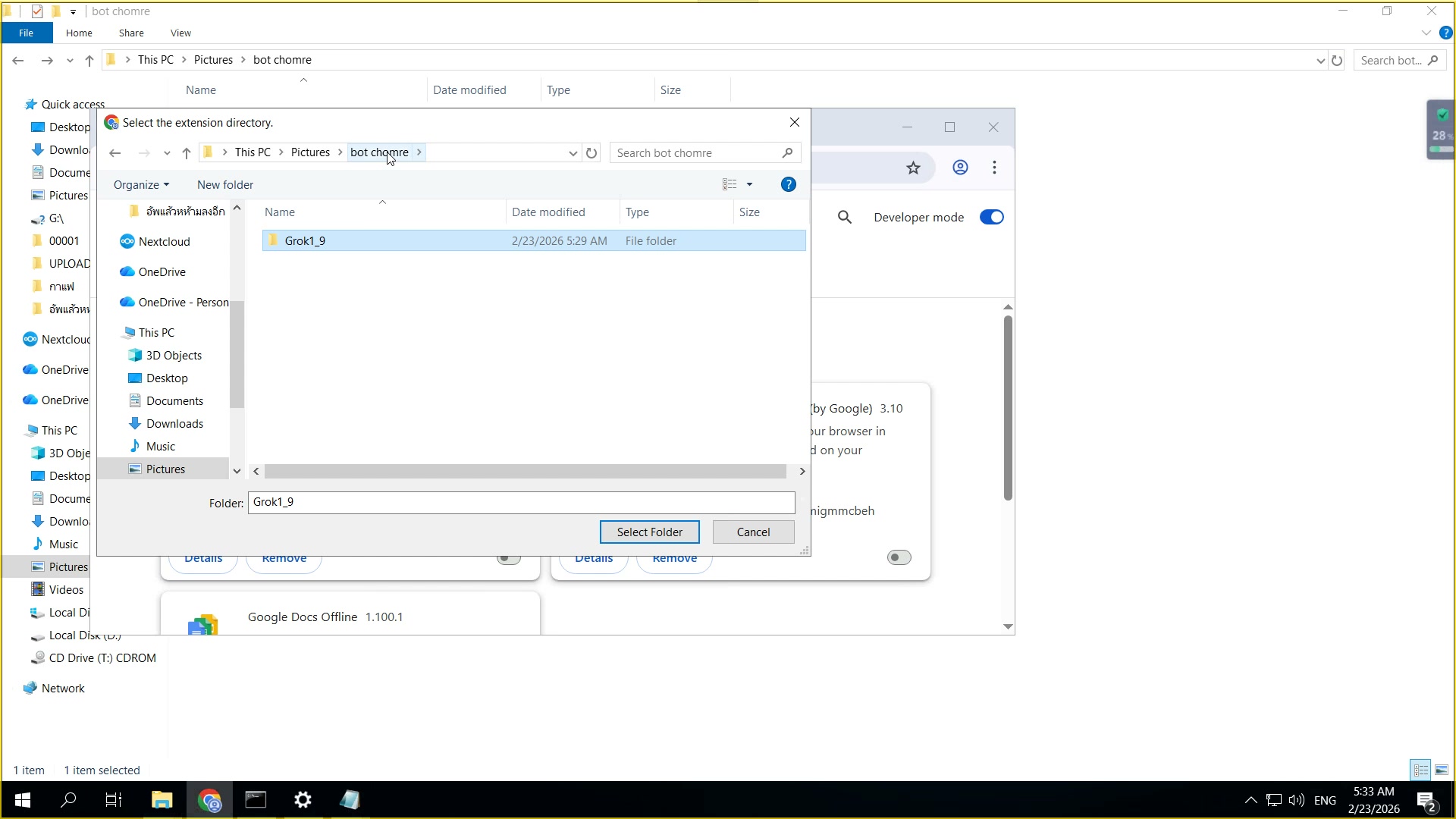The width and height of the screenshot is (1456, 819).
Task: Open the Share ribbon tab
Action: 131,33
